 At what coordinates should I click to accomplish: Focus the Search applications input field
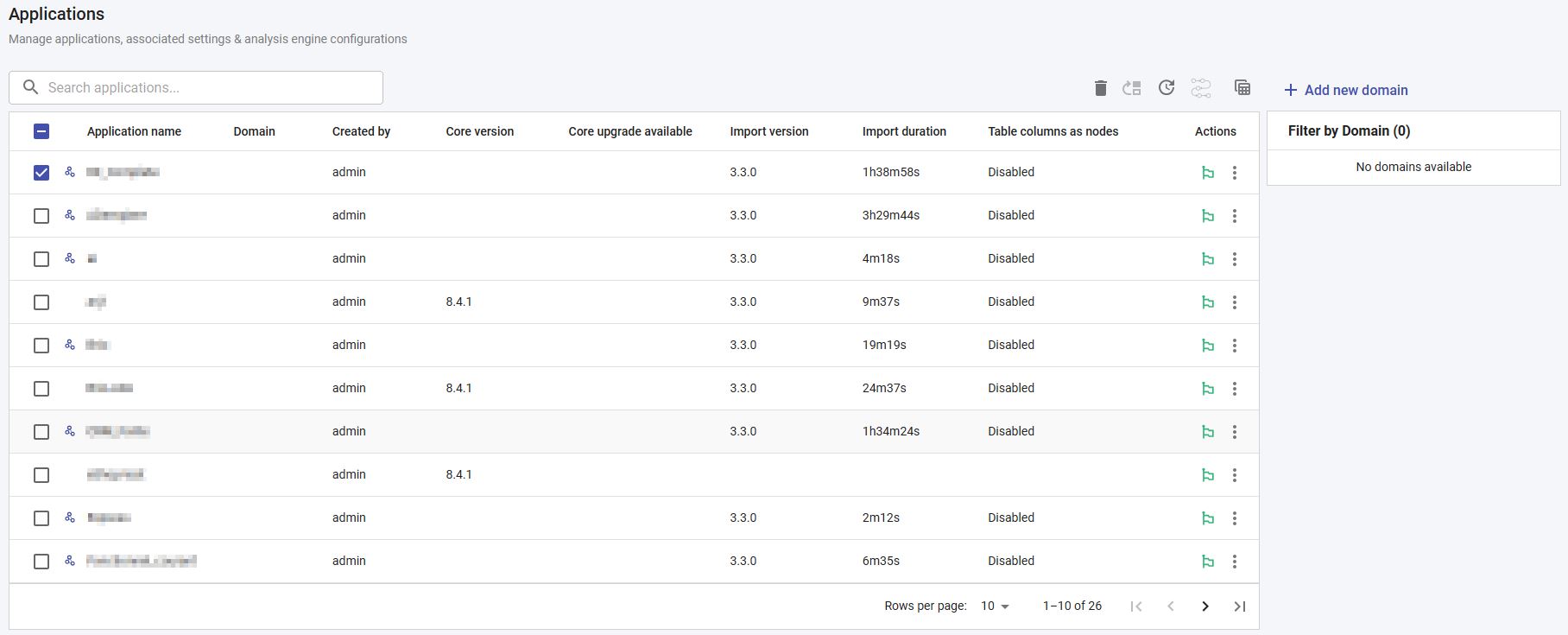[207, 87]
